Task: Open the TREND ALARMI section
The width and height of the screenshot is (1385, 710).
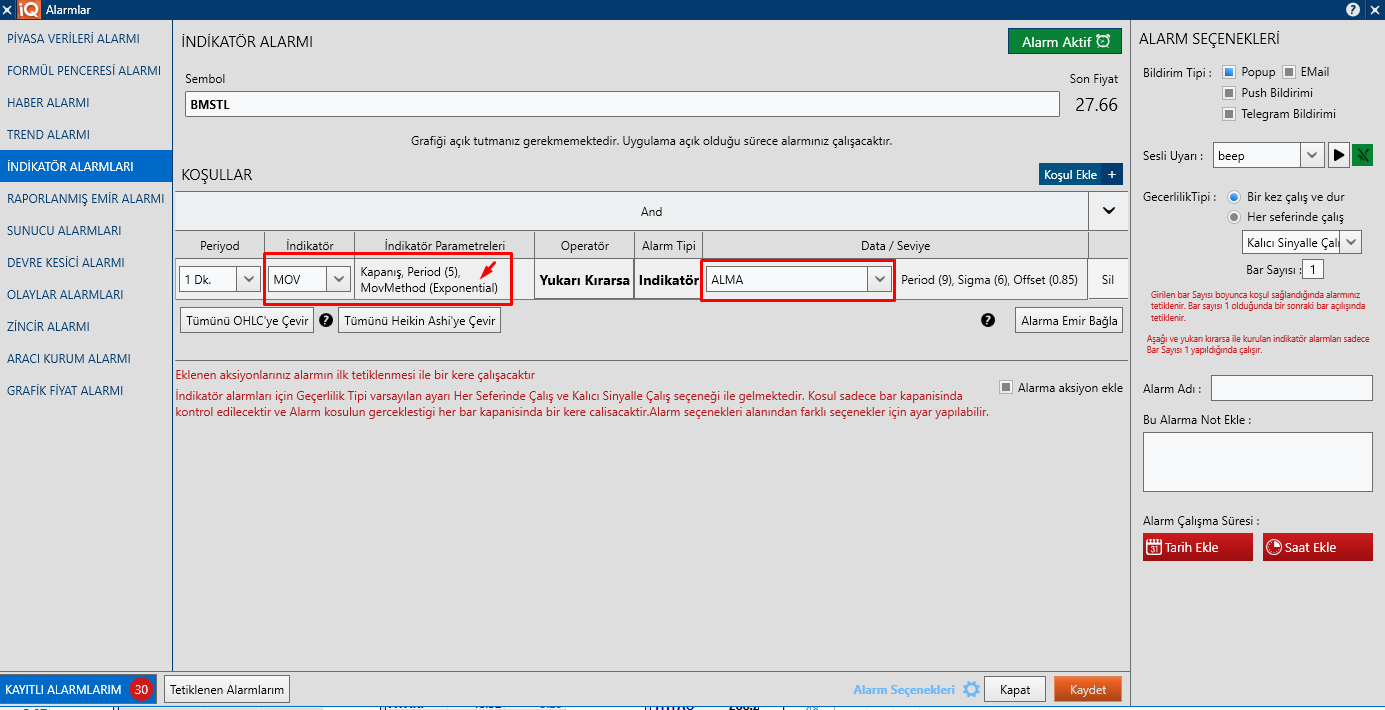Action: pos(48,135)
